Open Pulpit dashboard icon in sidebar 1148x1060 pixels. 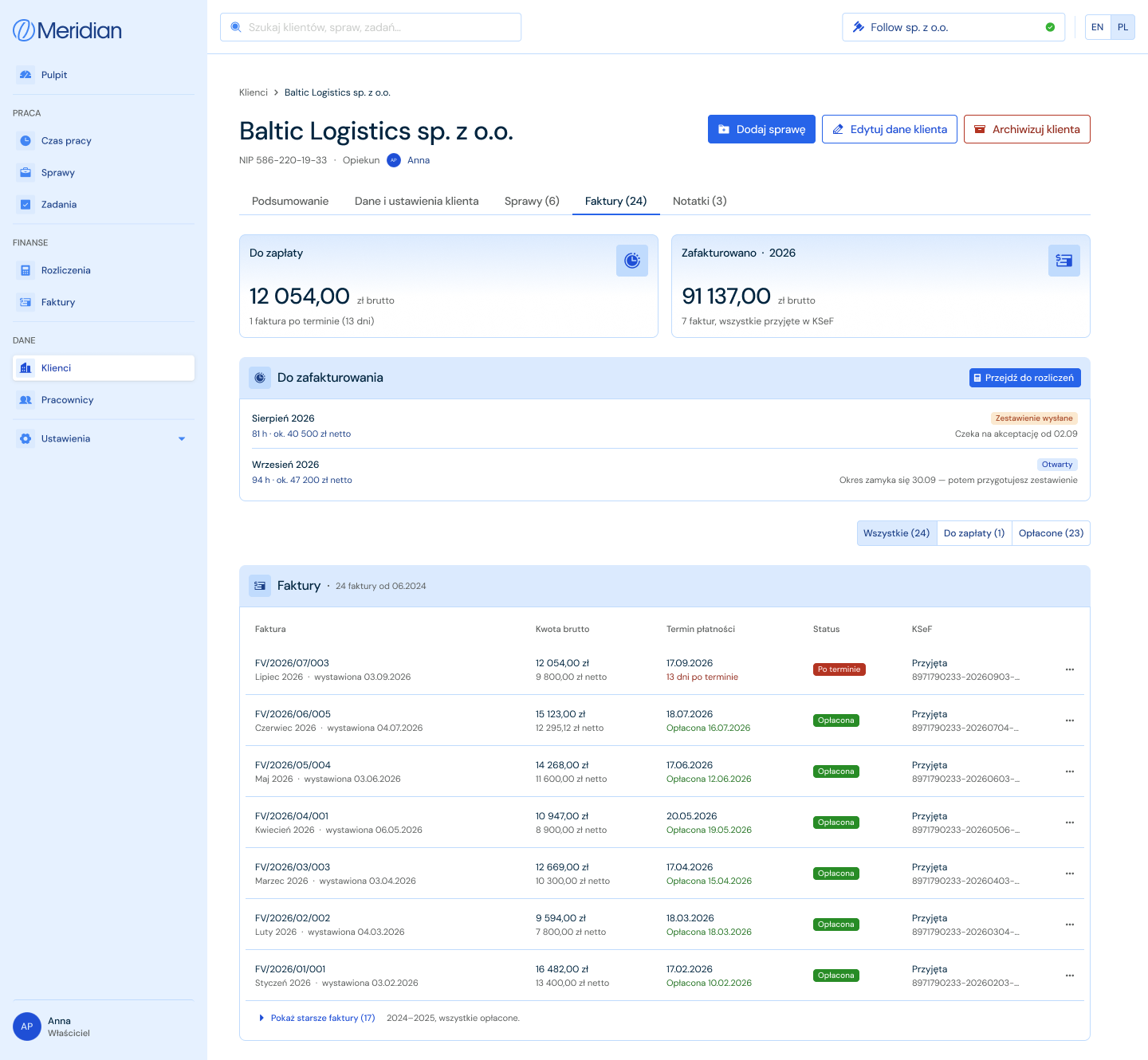26,75
